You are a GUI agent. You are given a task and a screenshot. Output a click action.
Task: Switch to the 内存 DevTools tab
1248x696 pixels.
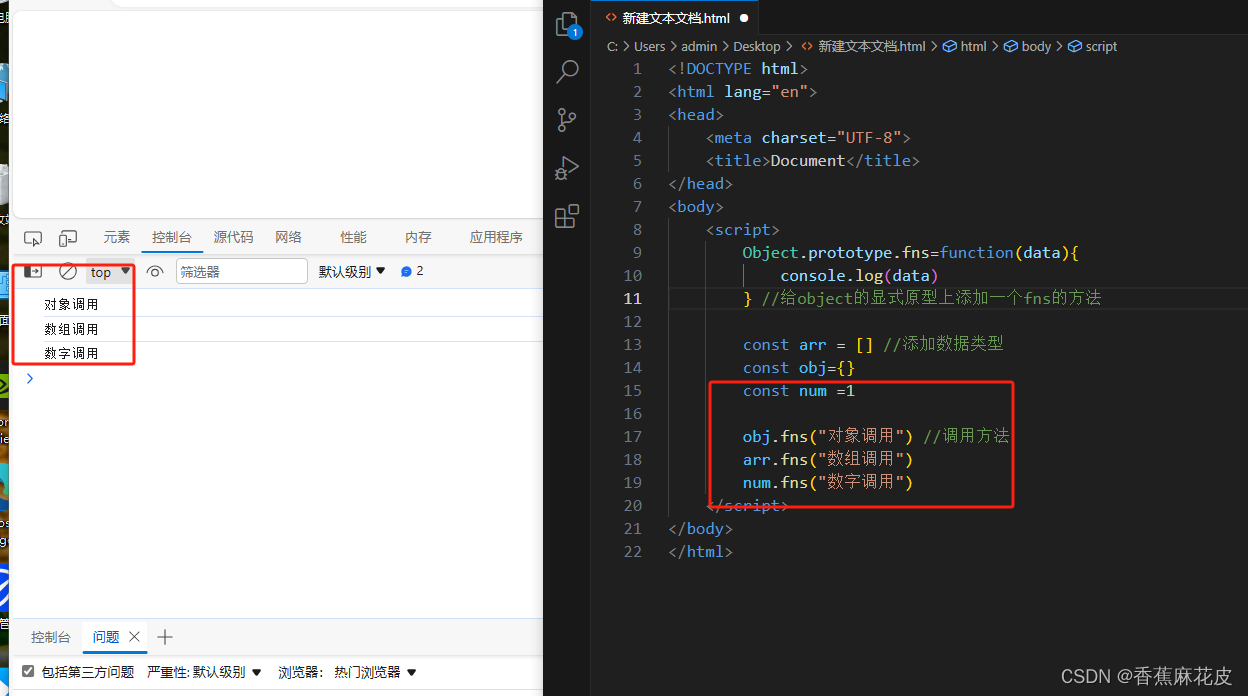pyautogui.click(x=418, y=237)
